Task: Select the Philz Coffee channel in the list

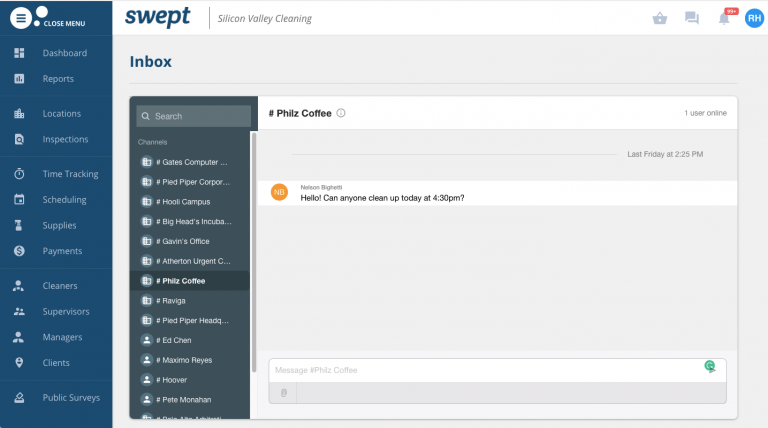Action: [x=190, y=281]
